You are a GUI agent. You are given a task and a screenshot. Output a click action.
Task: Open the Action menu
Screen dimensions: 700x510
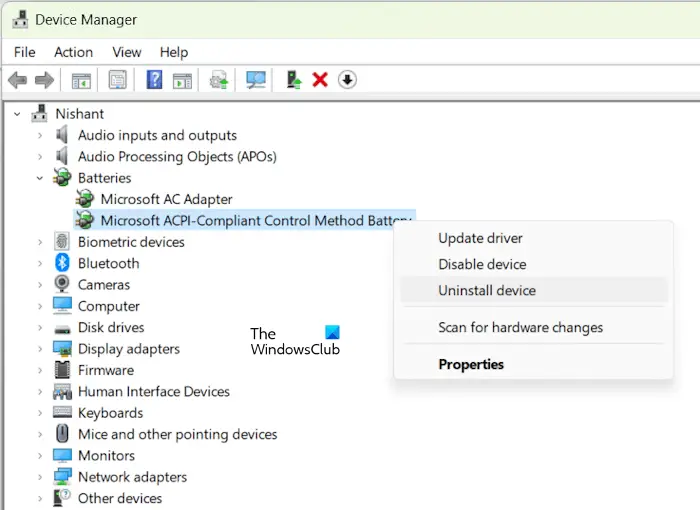(x=74, y=52)
